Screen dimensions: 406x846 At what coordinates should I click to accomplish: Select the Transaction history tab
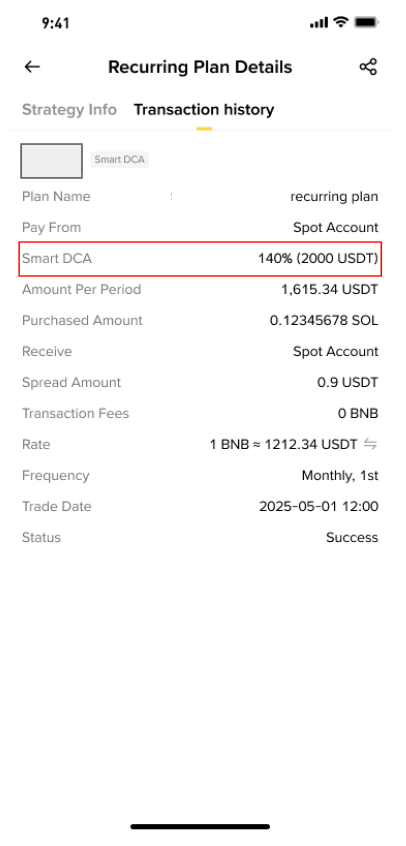[x=204, y=110]
